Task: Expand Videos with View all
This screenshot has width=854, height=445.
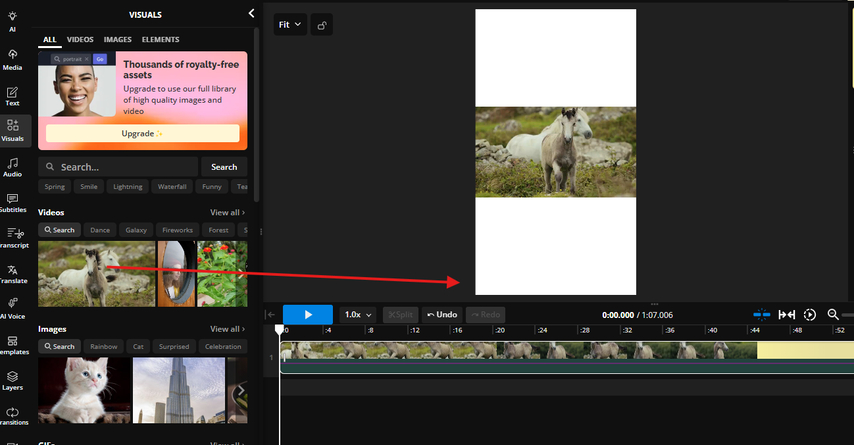Action: click(x=227, y=212)
